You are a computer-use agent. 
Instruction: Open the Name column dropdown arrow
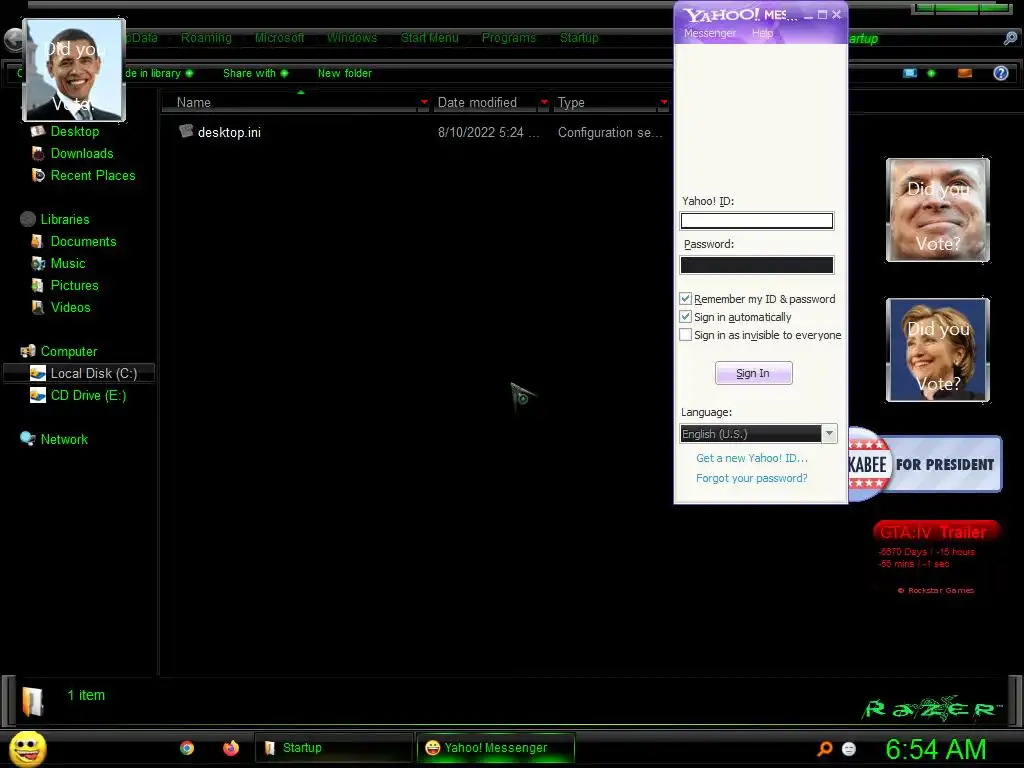[424, 102]
